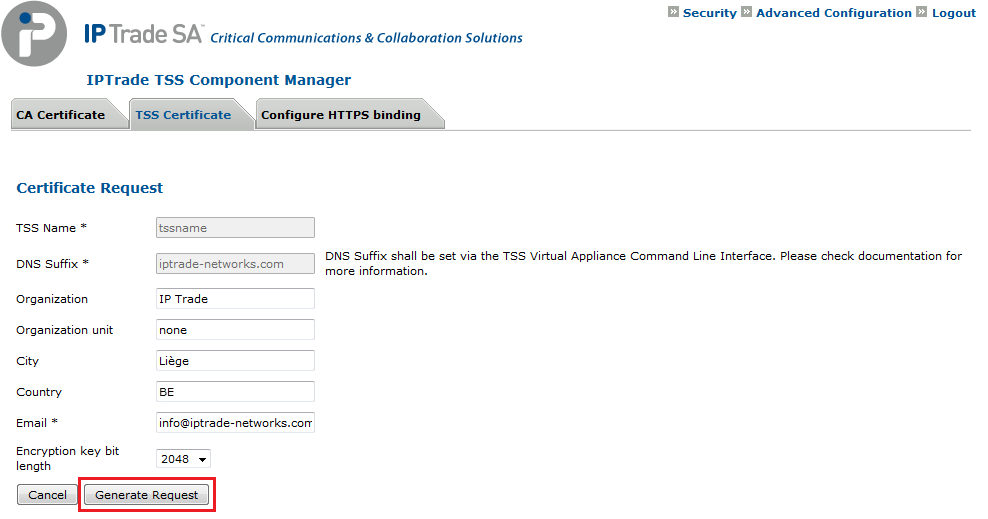988x519 pixels.
Task: Click the City label text
Action: 28,361
